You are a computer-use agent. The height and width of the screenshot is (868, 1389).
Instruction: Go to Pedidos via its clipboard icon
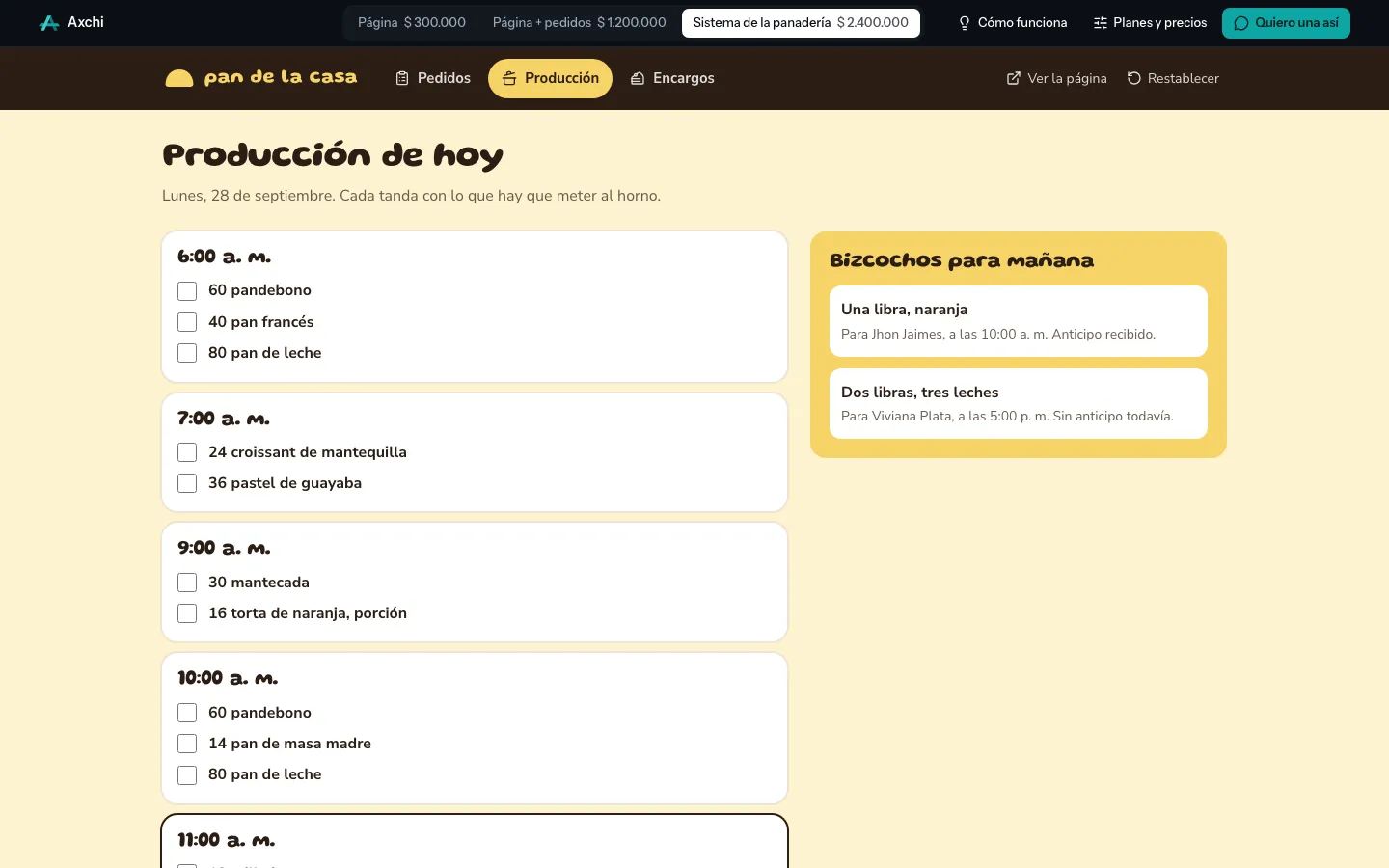(x=403, y=78)
